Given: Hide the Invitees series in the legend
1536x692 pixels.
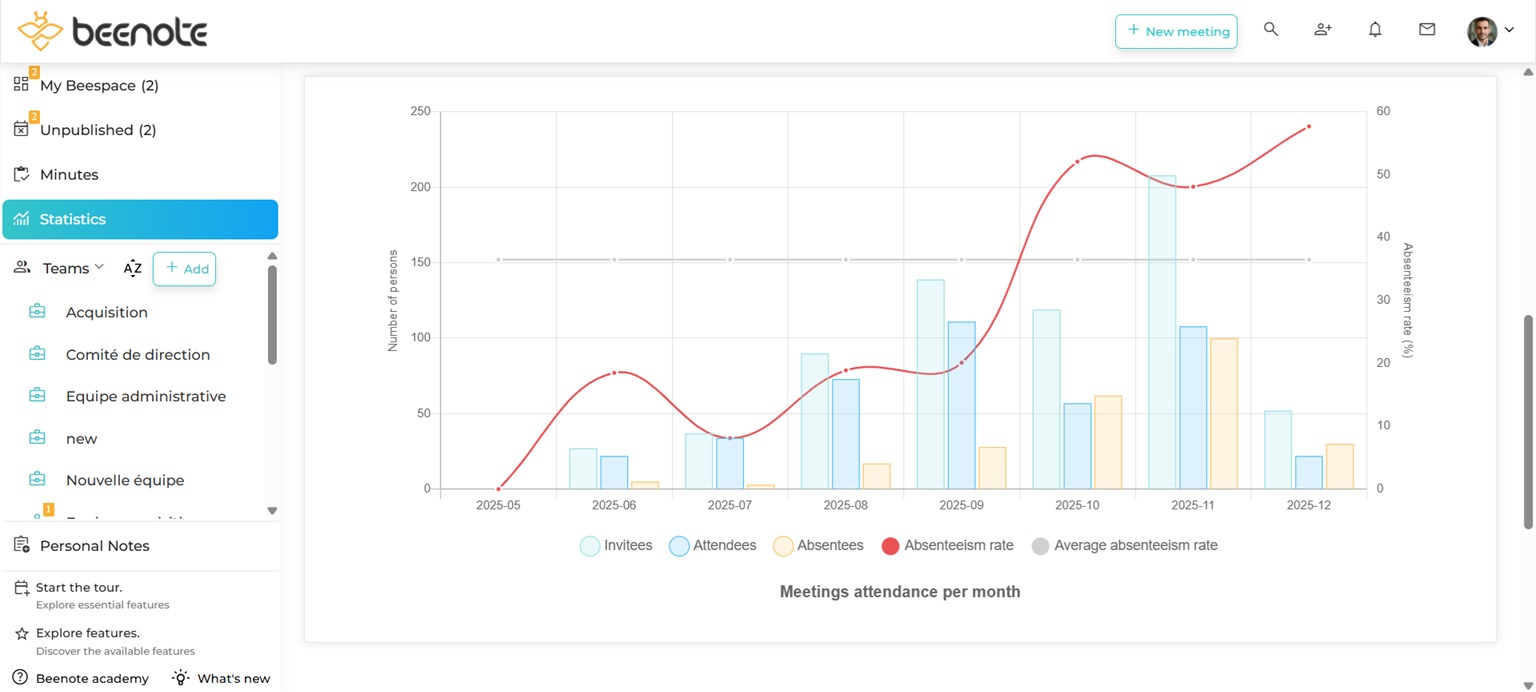Looking at the screenshot, I should [x=615, y=545].
